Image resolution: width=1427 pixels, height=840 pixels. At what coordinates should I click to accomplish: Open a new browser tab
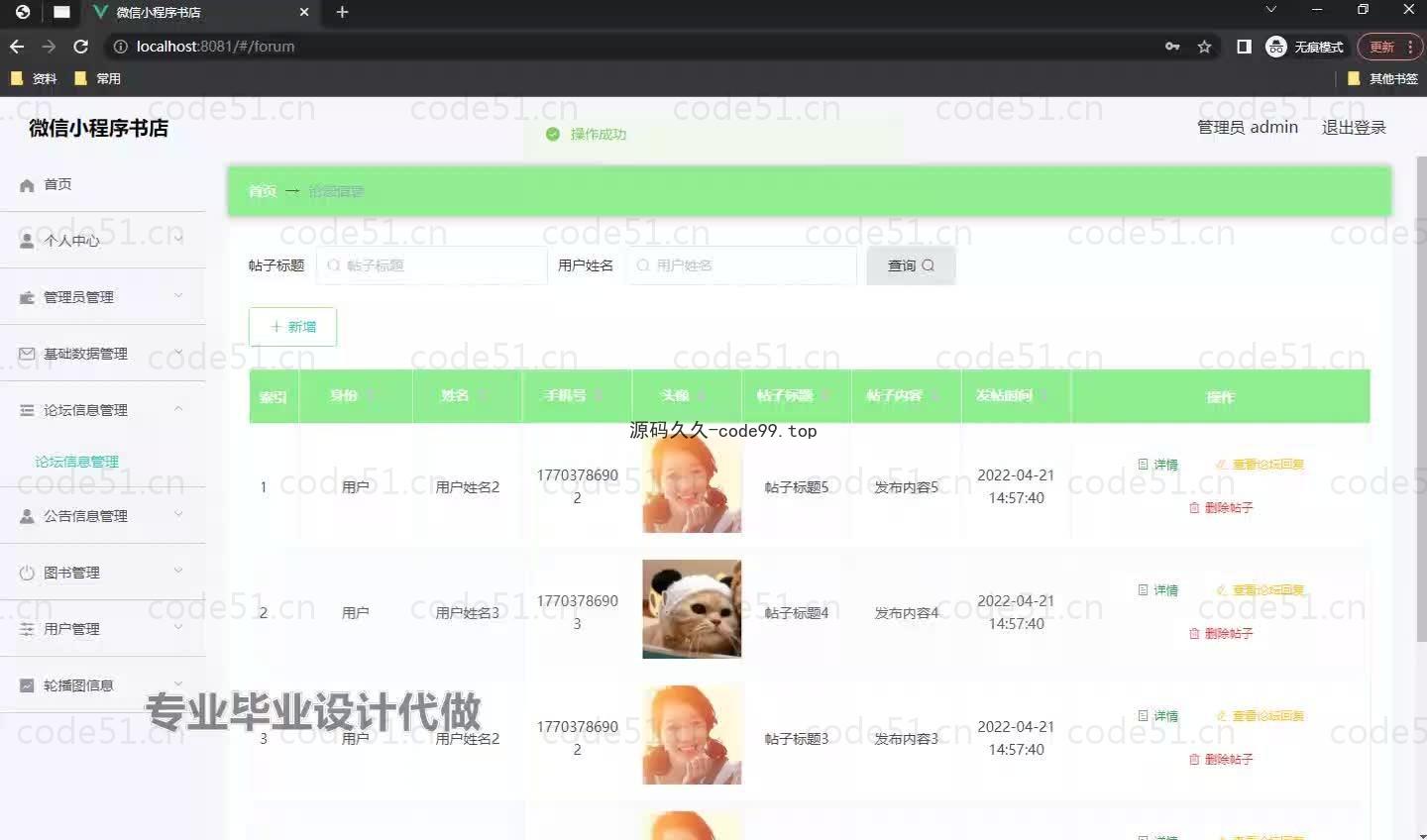[x=343, y=12]
